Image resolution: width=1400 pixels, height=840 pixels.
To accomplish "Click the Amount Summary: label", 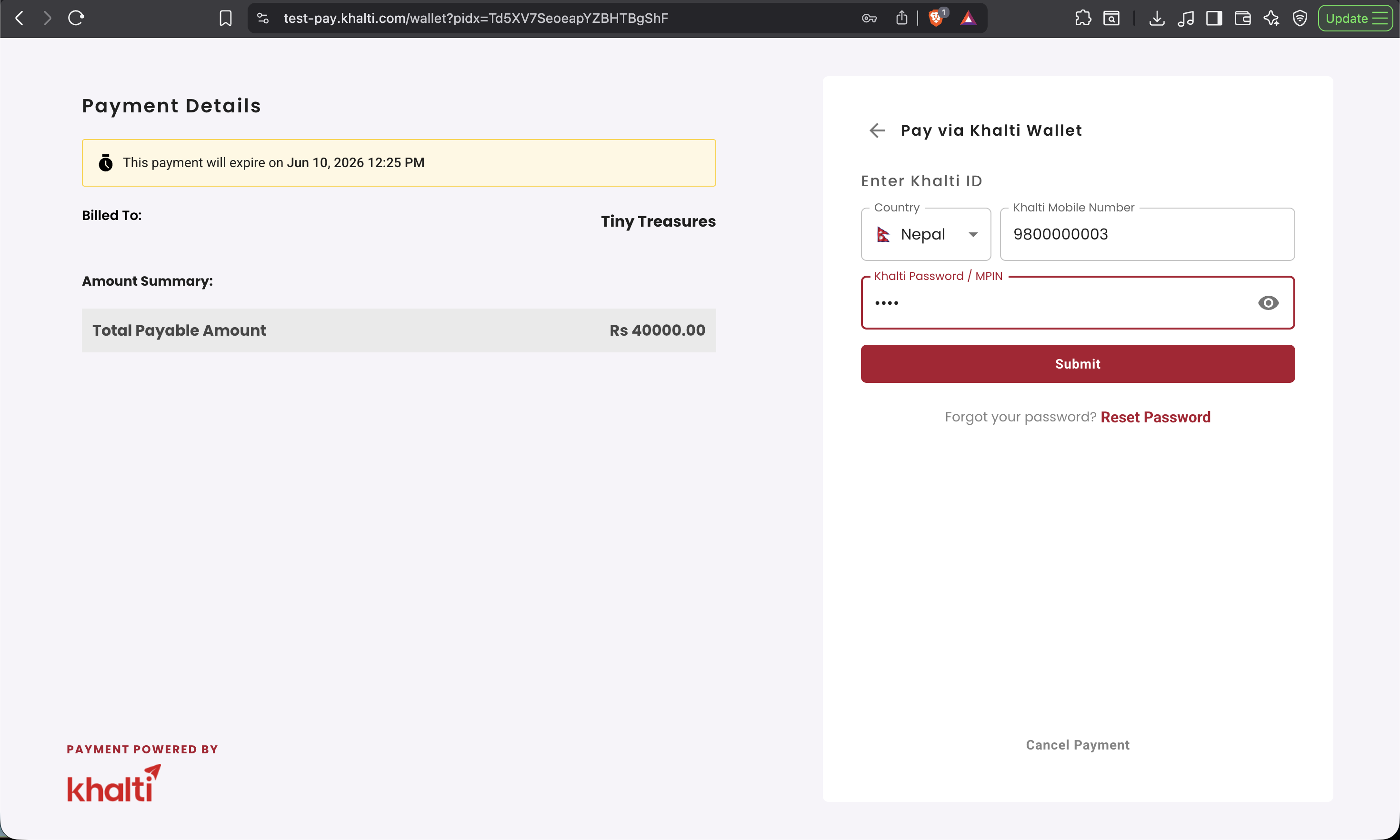I will tap(147, 281).
